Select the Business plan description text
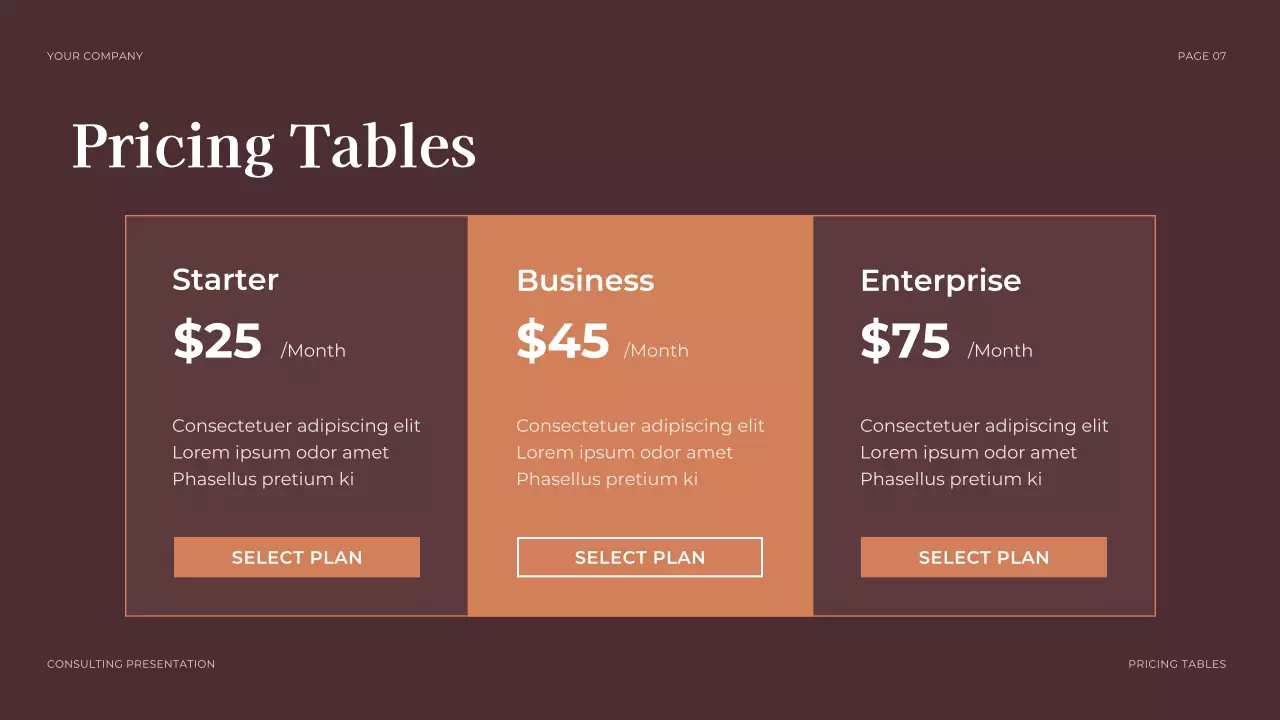The image size is (1280, 720). pos(640,452)
